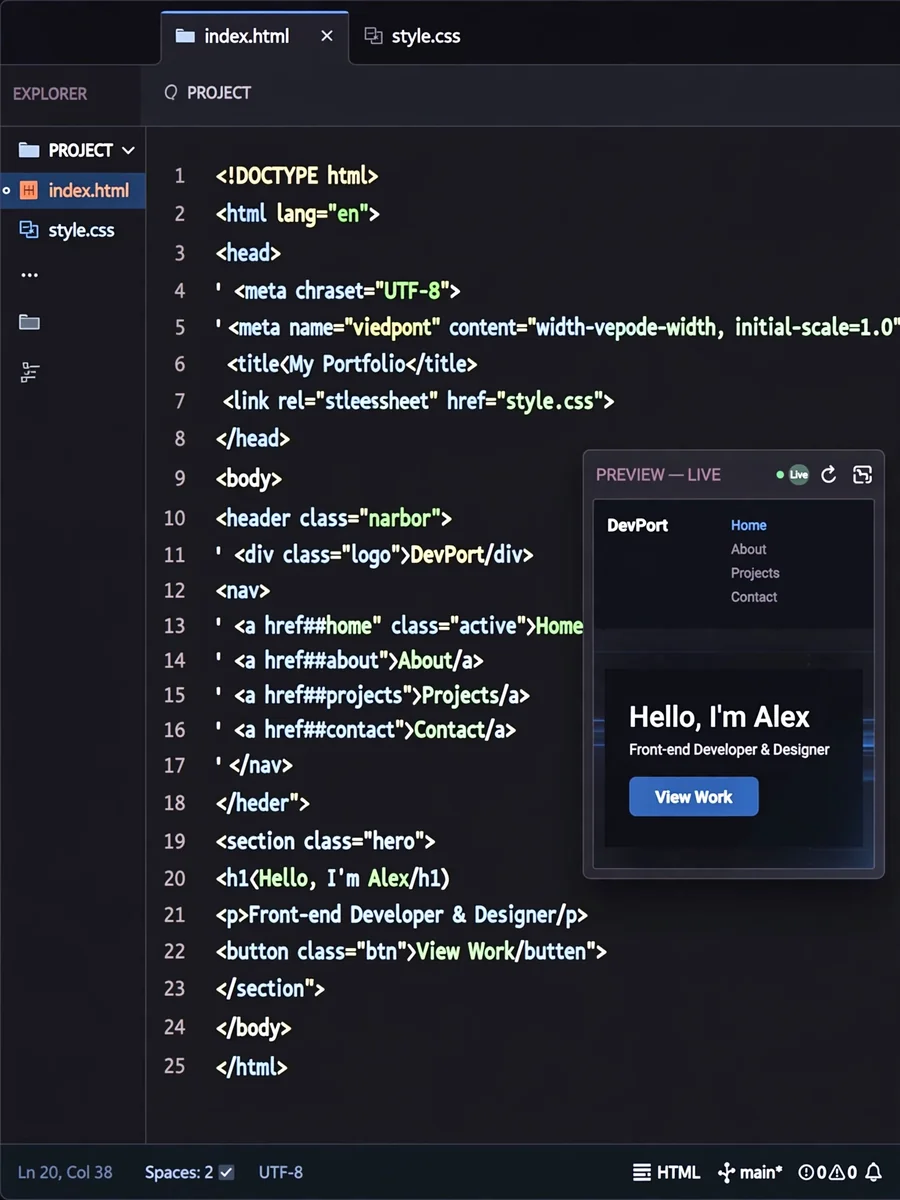Open the style.css editor tab
Screen dimensions: 900x1200
(x=412, y=36)
